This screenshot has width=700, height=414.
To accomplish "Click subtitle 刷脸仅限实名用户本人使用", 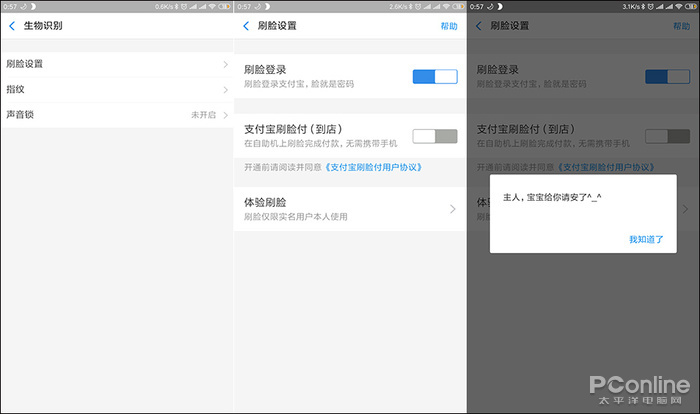I will [296, 217].
